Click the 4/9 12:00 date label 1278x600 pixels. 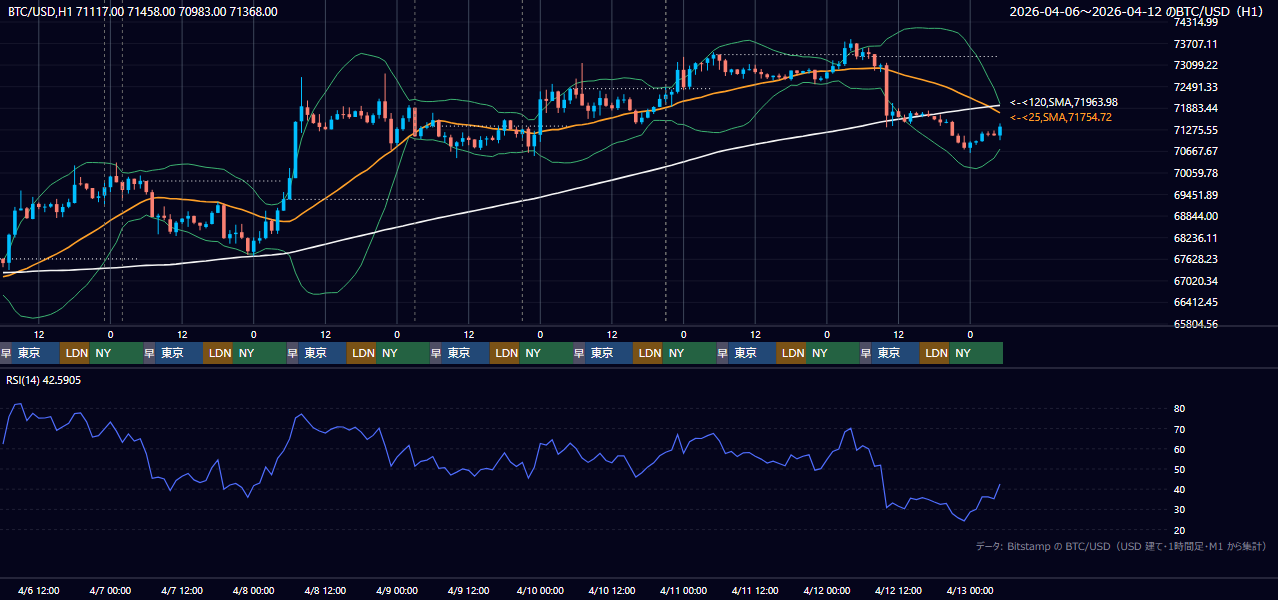pos(468,590)
